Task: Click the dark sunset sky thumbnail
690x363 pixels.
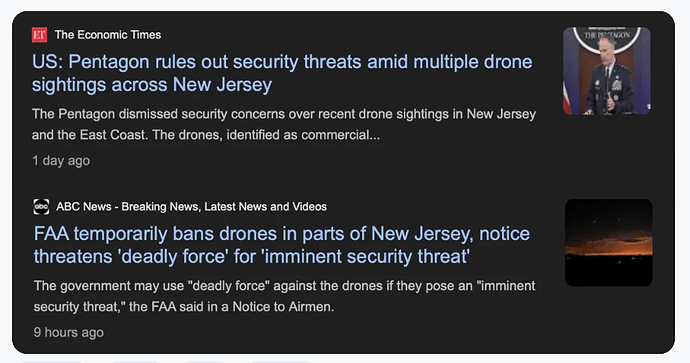Action: pos(609,242)
